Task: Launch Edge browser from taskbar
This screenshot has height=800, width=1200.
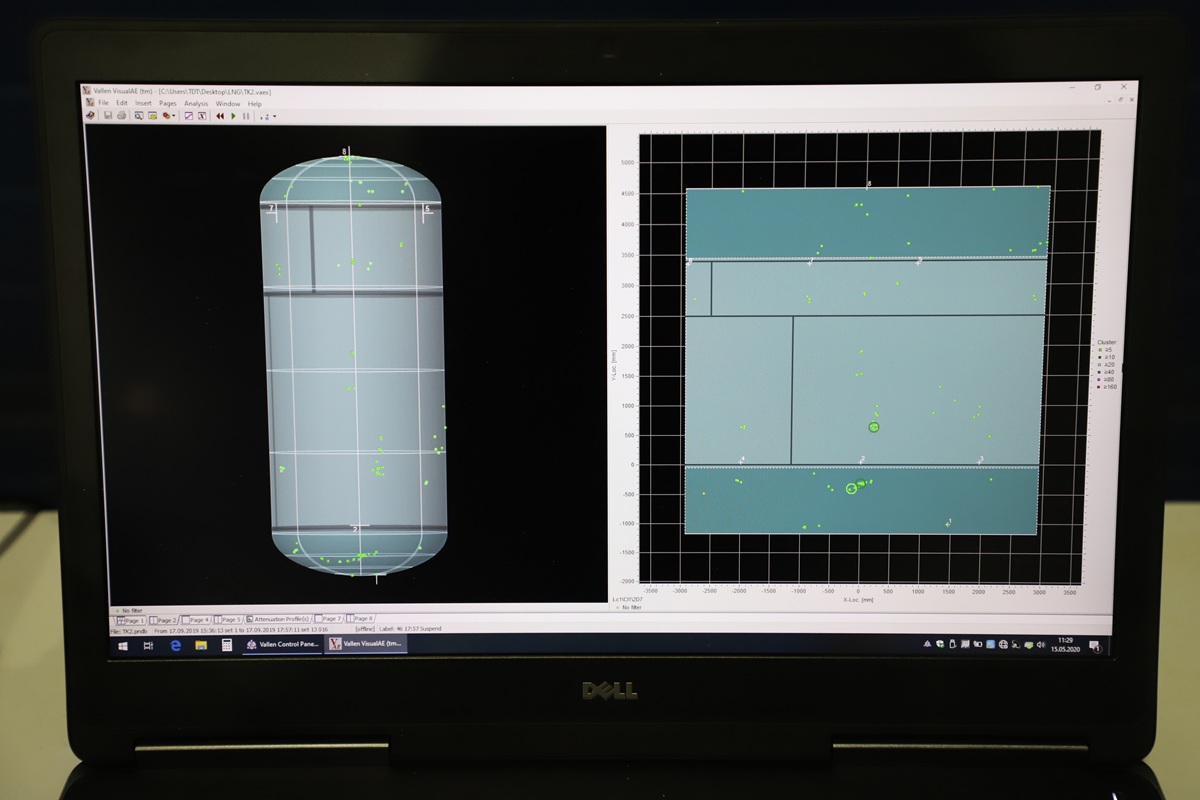Action: (x=175, y=646)
